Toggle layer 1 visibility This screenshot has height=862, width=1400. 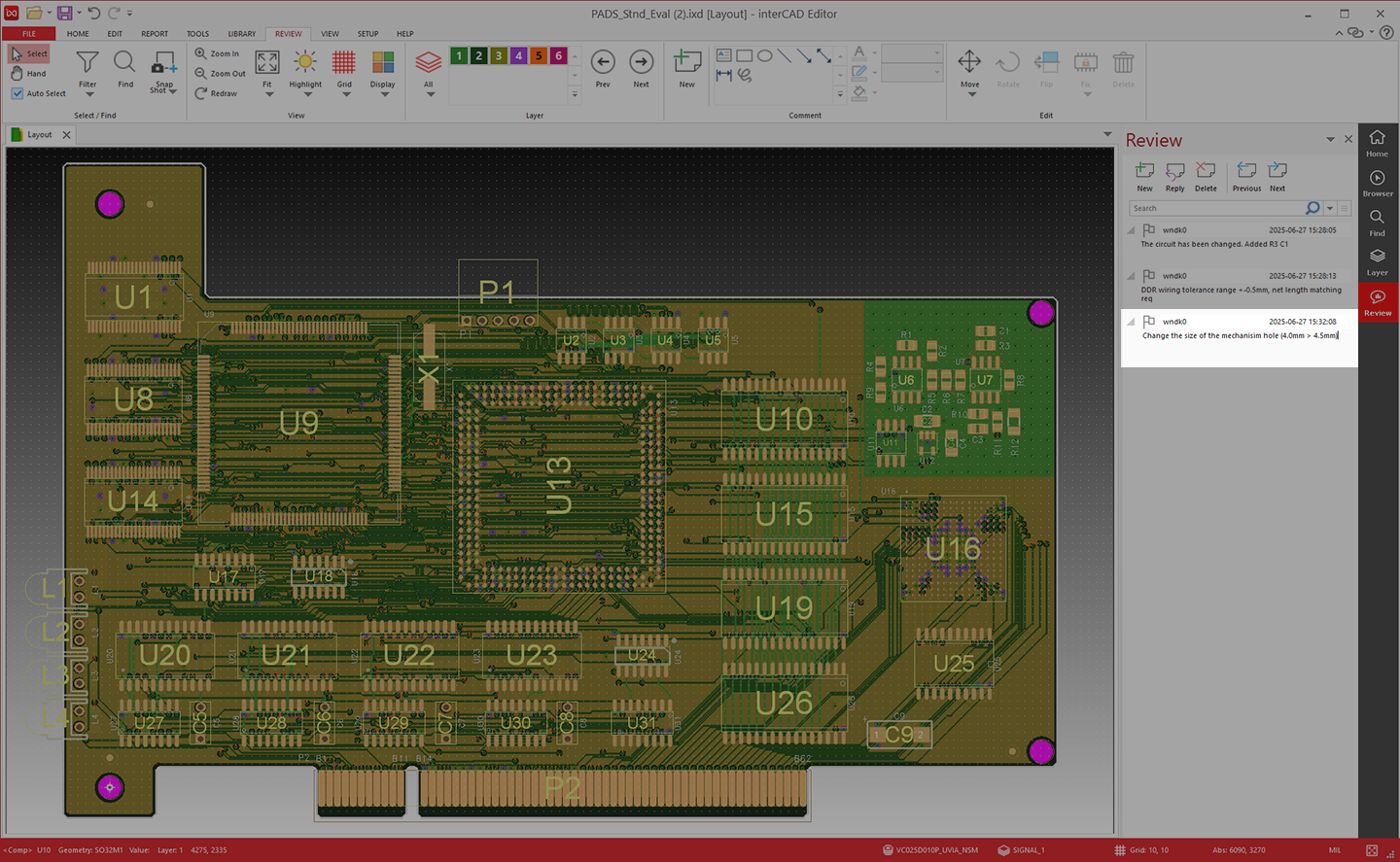(459, 56)
